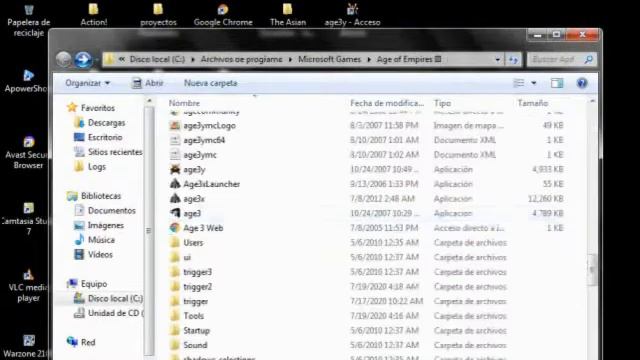The height and width of the screenshot is (360, 640).
Task: Open age3y - Acceso desktop shortcut
Action: [352, 15]
